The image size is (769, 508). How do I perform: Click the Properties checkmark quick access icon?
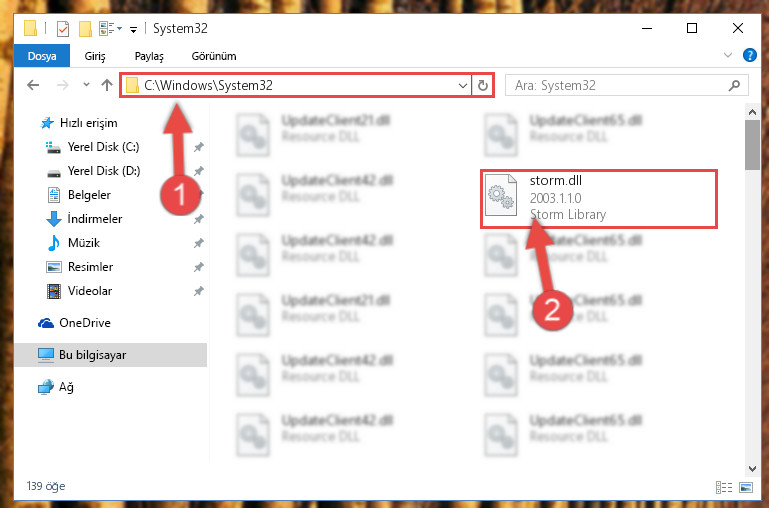(63, 29)
